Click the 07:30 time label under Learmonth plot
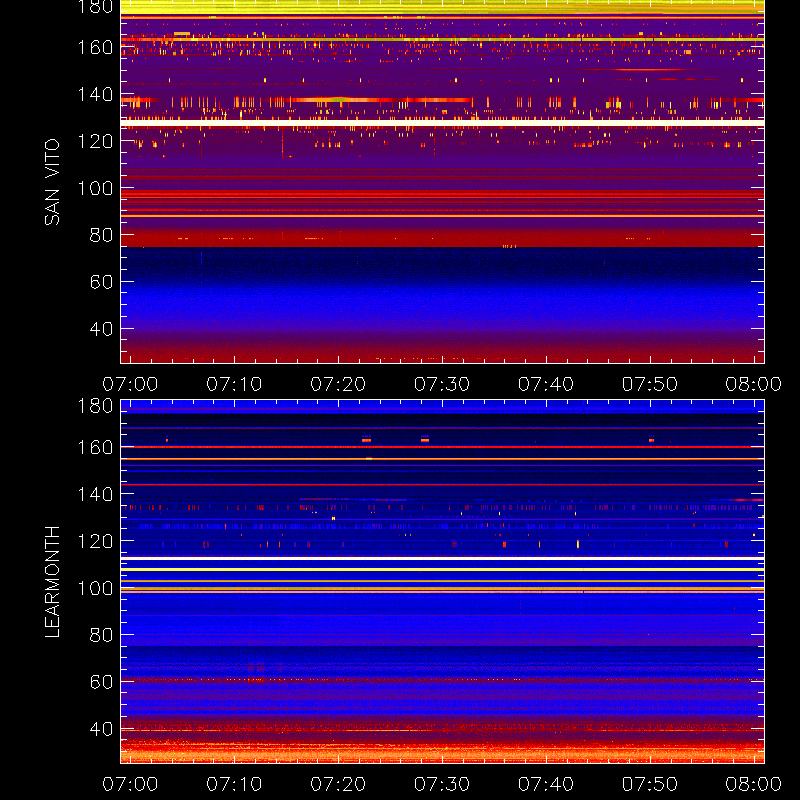The height and width of the screenshot is (800, 800). [x=442, y=784]
